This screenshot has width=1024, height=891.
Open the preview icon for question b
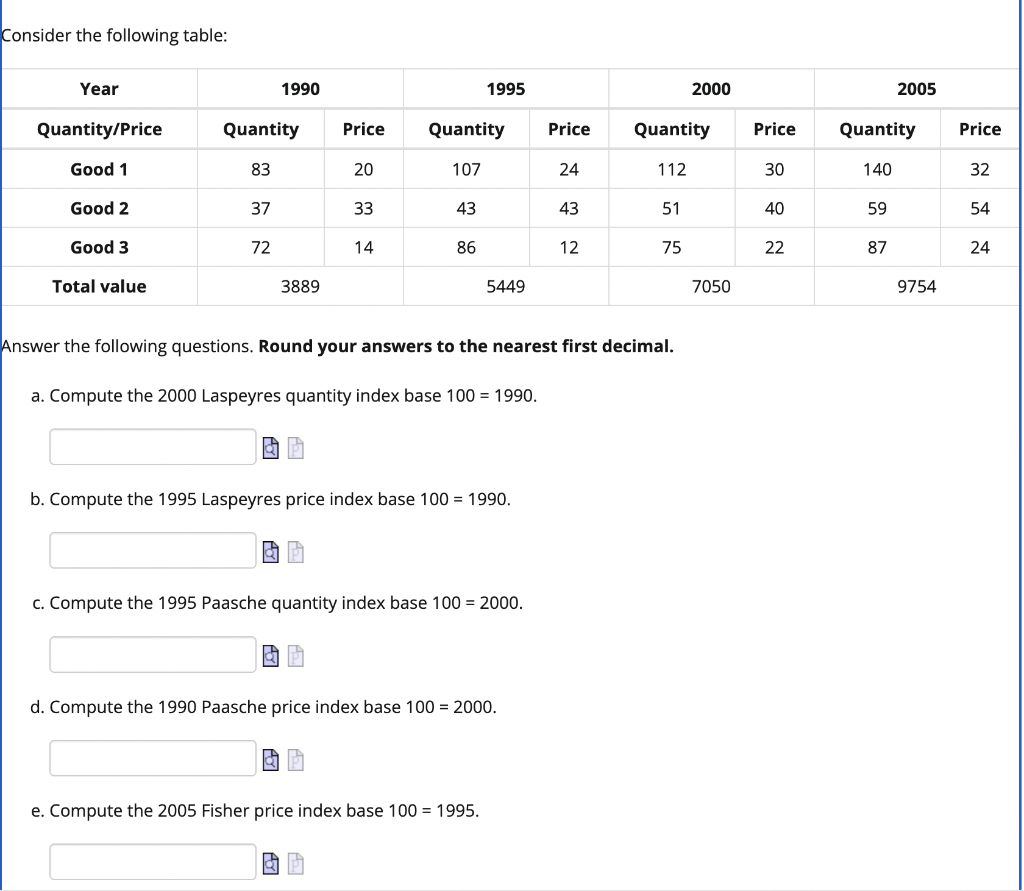point(271,551)
